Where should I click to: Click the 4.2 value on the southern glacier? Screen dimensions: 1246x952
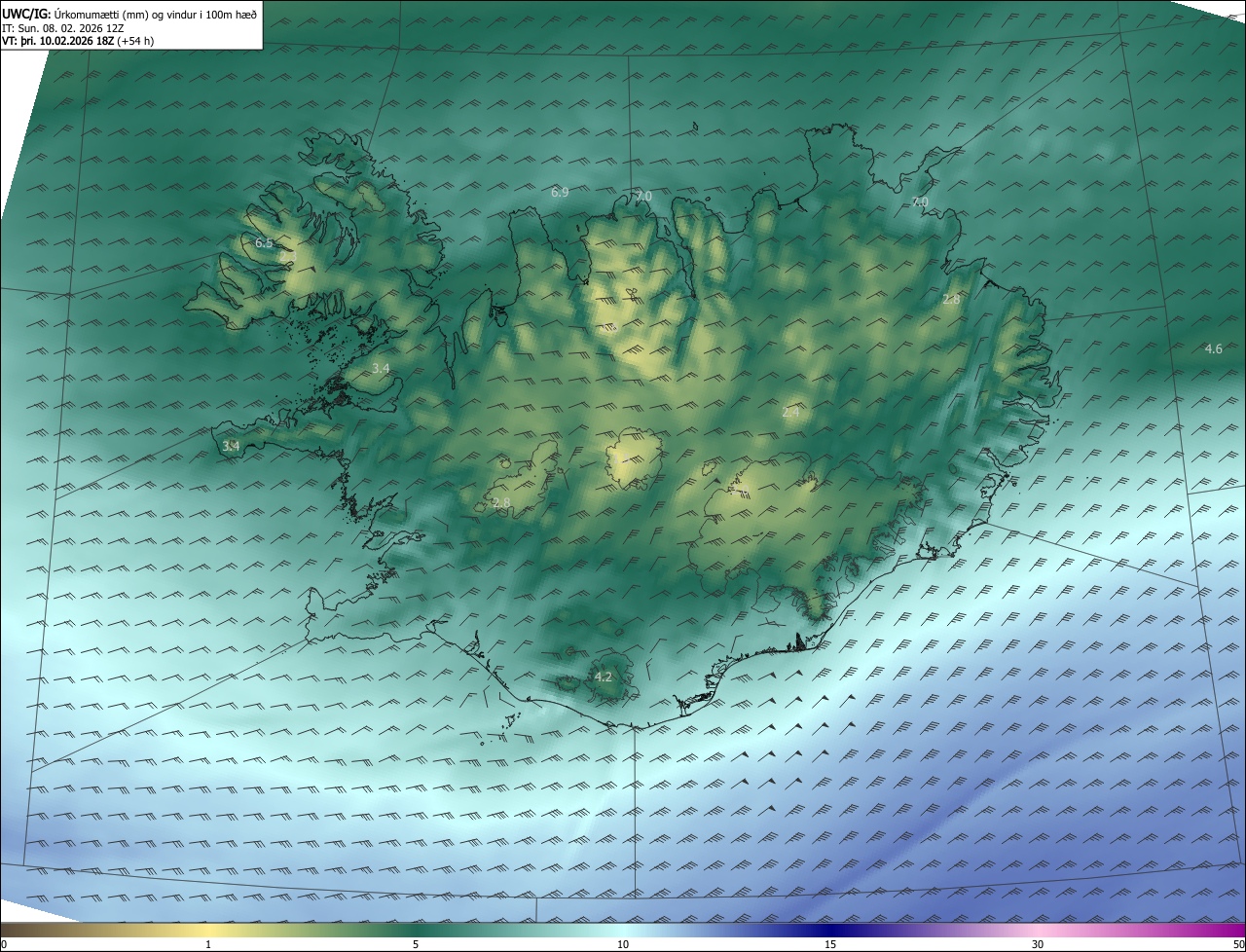click(x=603, y=677)
